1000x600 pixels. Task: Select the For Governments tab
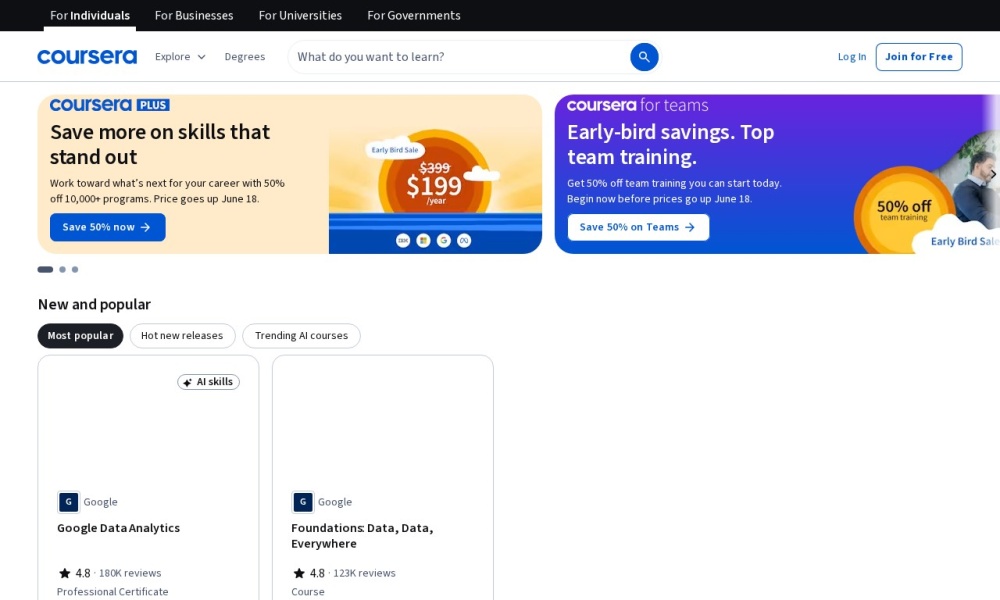click(x=414, y=15)
